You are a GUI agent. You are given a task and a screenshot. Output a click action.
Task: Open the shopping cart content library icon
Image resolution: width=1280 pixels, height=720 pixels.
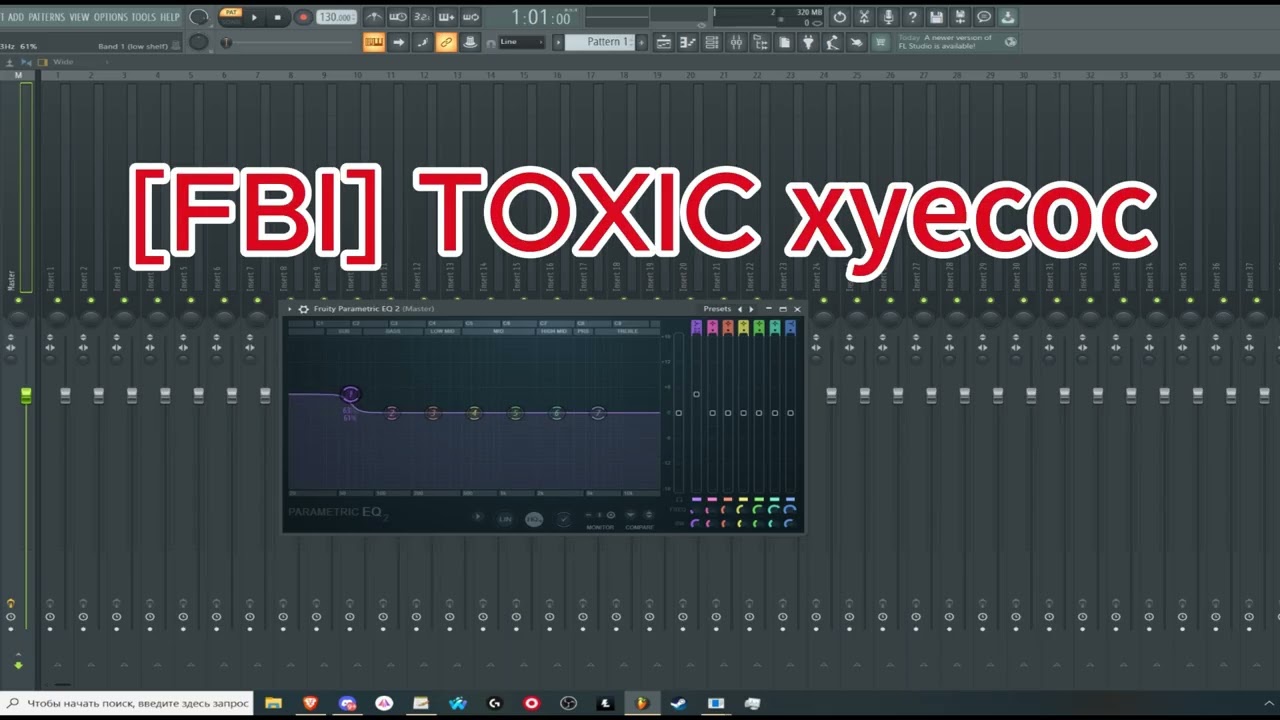tap(880, 42)
